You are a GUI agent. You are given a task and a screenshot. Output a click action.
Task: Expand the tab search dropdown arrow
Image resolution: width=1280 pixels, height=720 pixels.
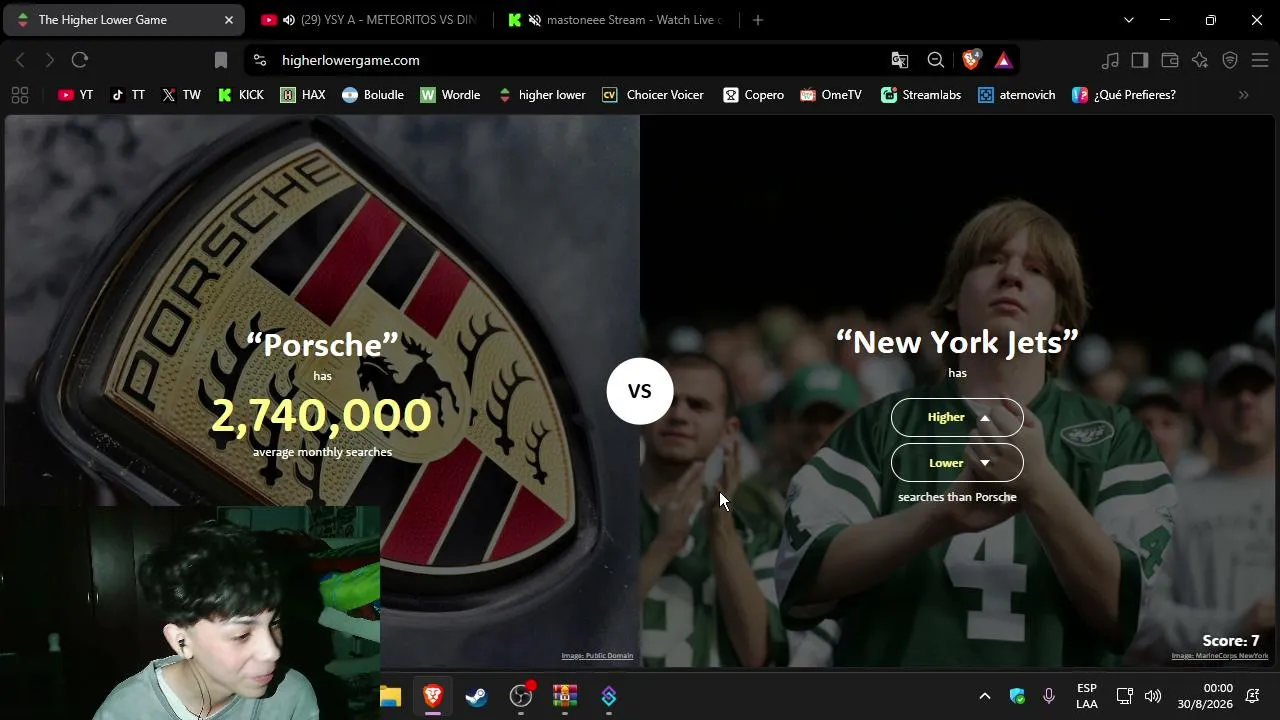point(1129,20)
